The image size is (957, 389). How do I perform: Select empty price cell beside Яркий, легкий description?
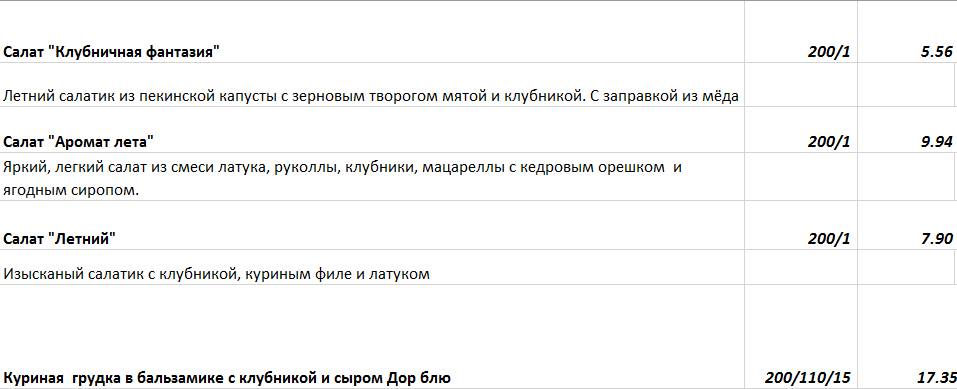(907, 177)
